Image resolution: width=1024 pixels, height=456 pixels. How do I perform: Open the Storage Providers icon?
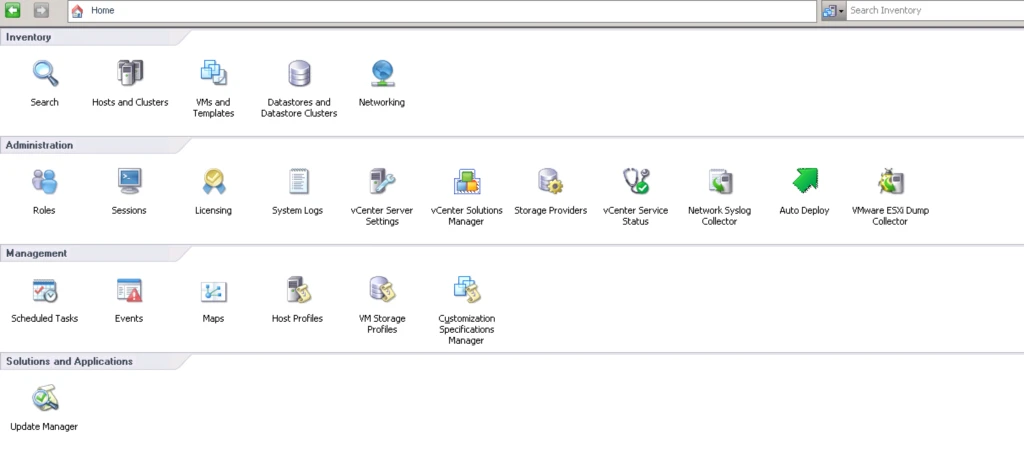551,182
